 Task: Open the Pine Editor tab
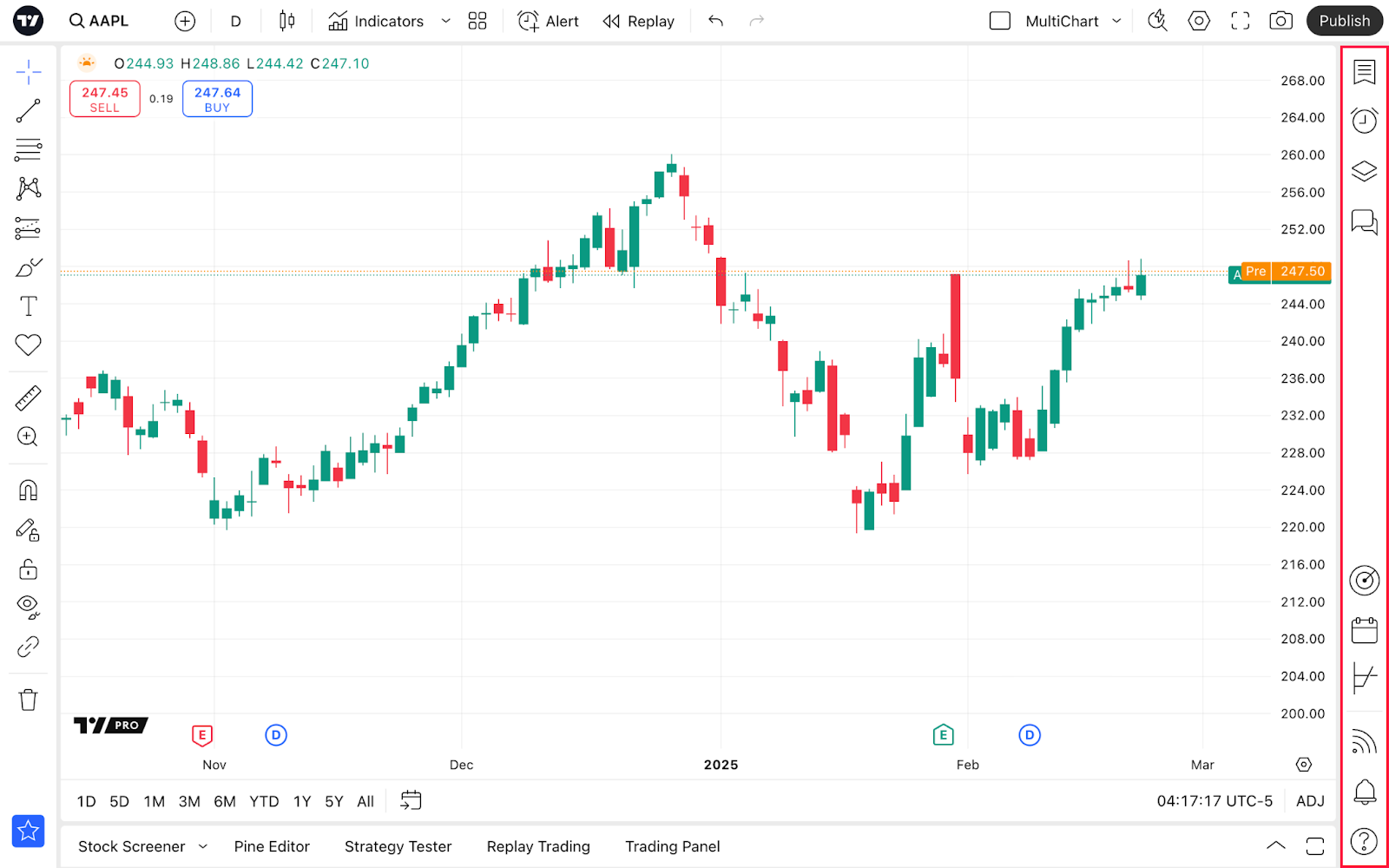click(272, 846)
